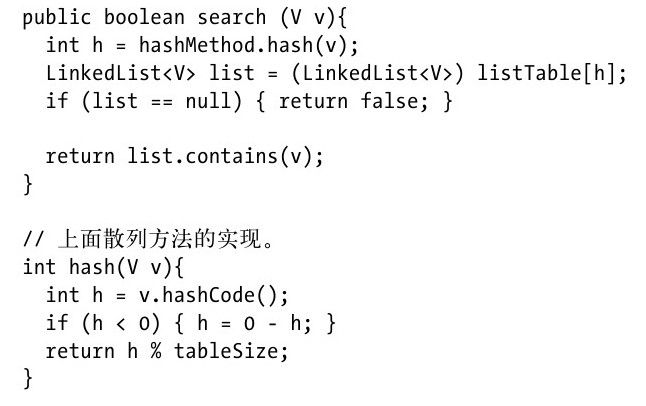This screenshot has width=646, height=406.
Task: Click the first 'LinkedList<V>' type declaration
Action: tap(120, 73)
